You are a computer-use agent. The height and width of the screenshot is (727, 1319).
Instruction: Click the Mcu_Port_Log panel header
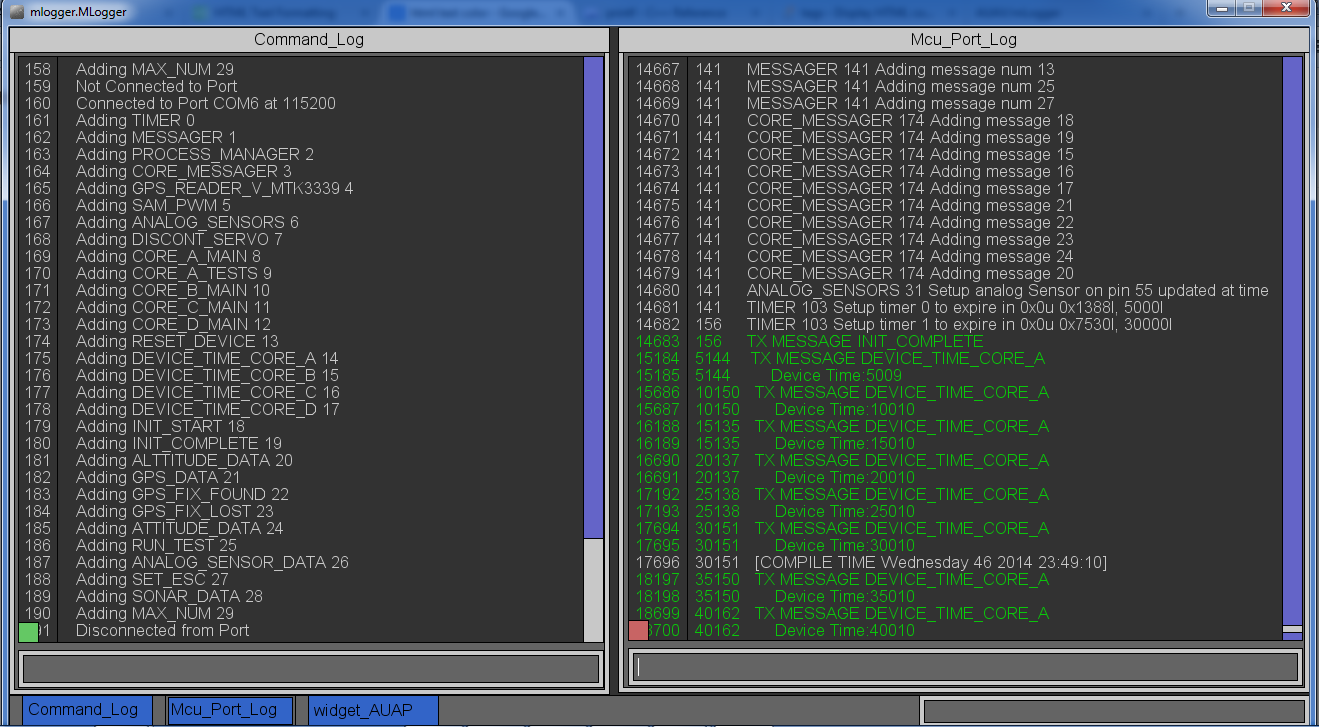coord(963,40)
